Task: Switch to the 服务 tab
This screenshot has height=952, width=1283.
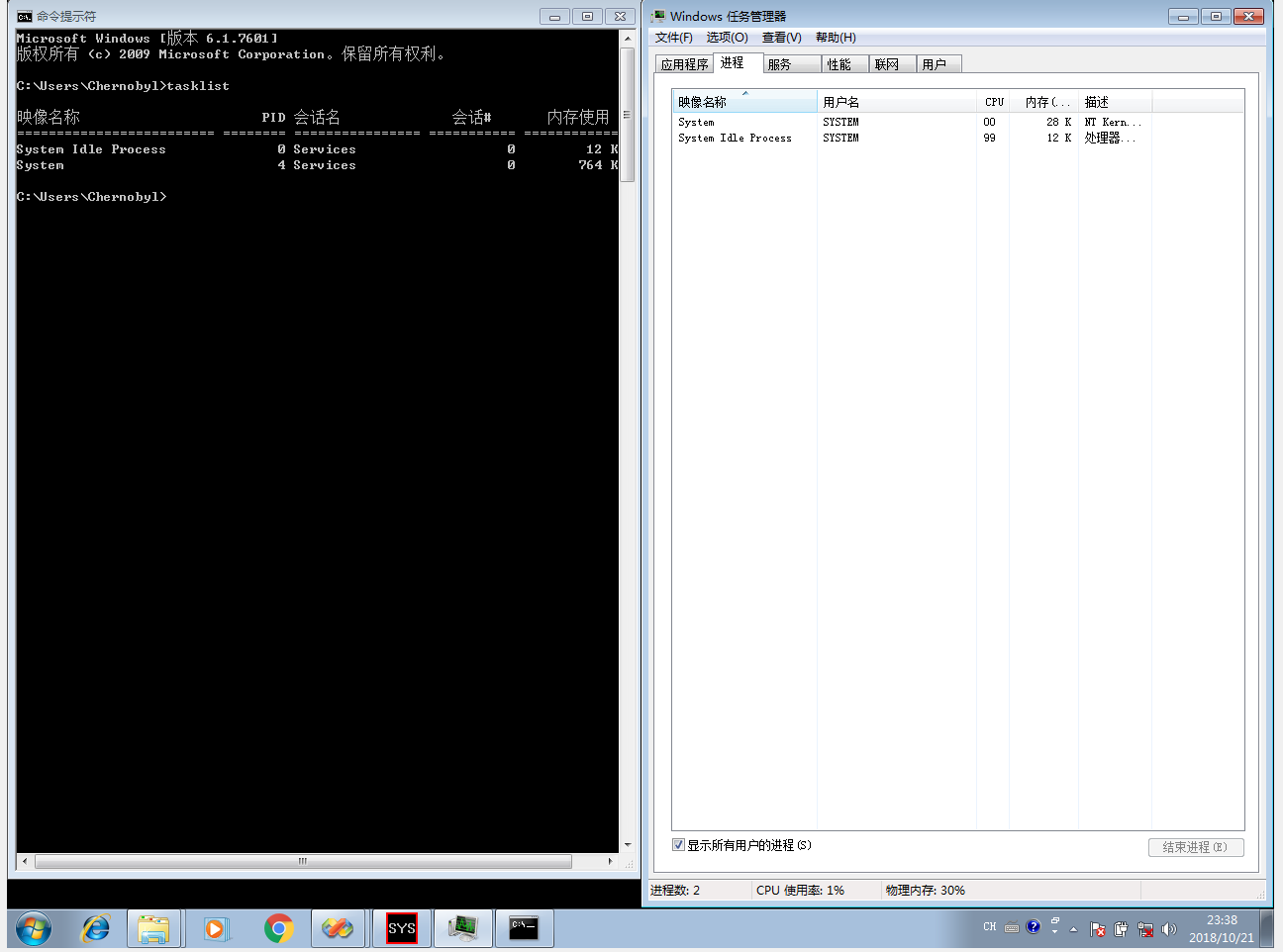Action: 792,64
